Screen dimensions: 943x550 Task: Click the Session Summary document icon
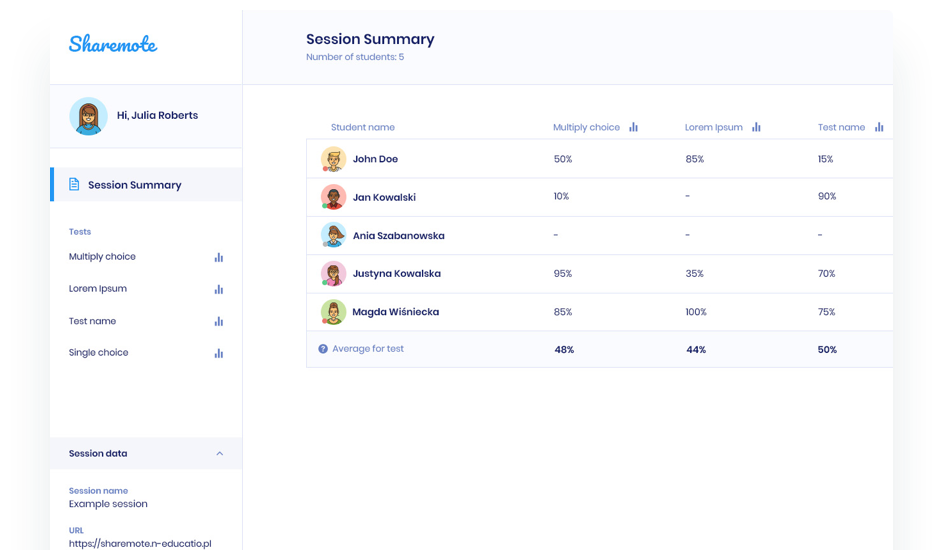click(74, 185)
